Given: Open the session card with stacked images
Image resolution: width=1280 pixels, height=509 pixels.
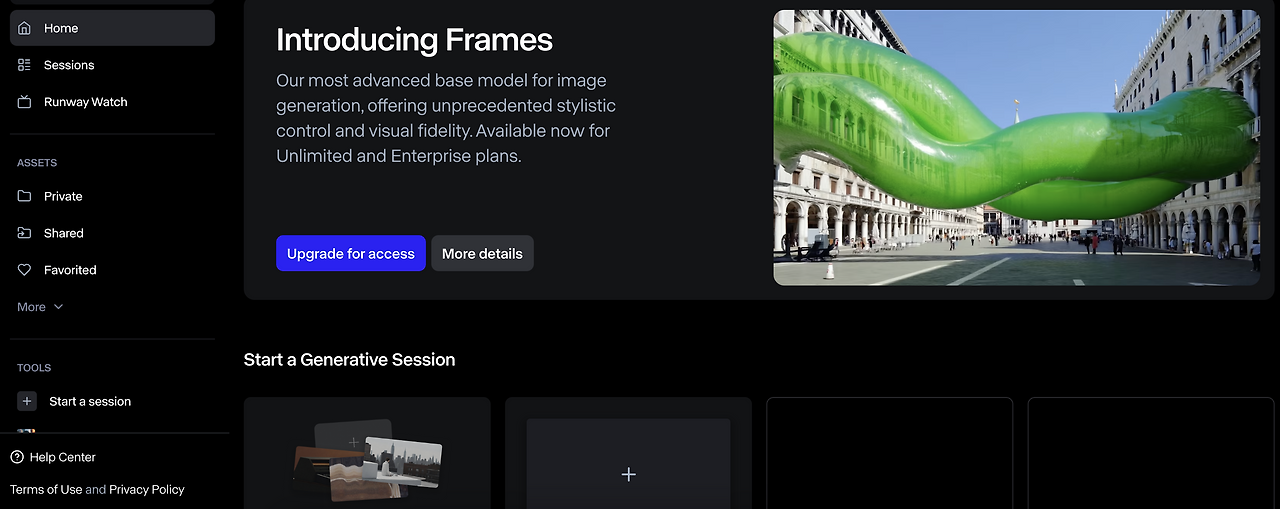Looking at the screenshot, I should click(367, 462).
